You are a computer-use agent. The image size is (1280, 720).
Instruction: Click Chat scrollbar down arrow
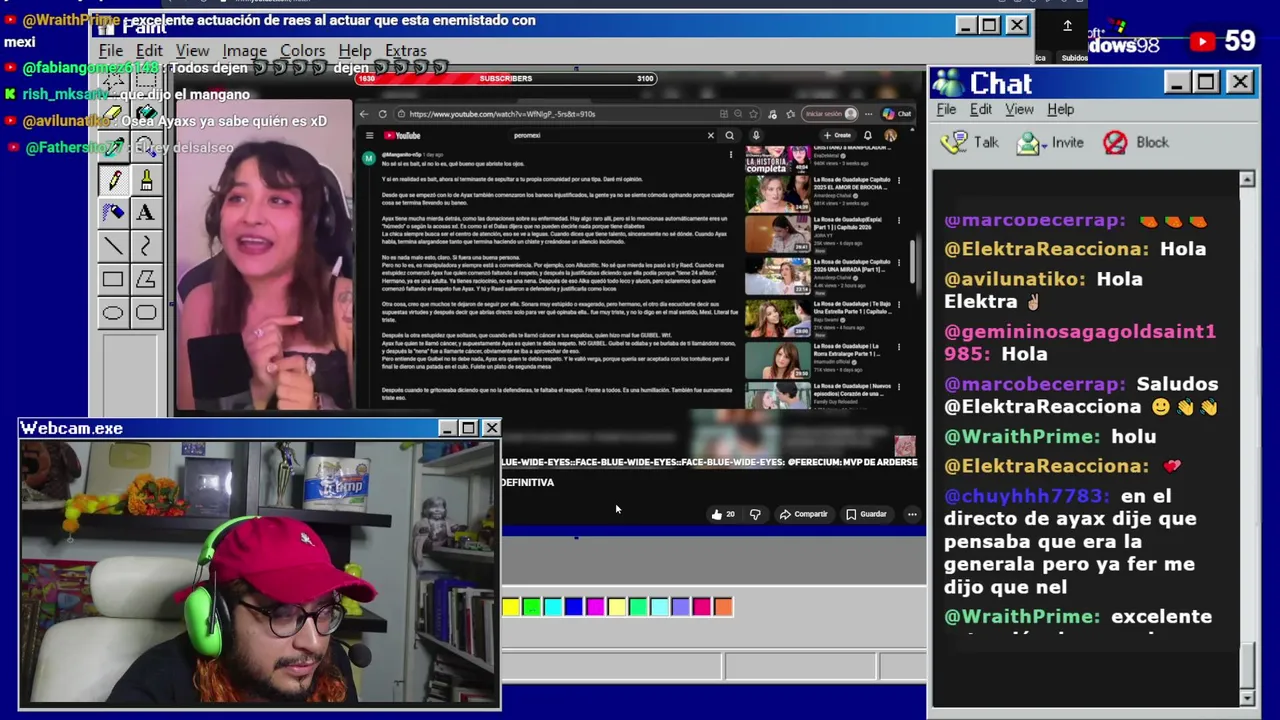[1247, 697]
